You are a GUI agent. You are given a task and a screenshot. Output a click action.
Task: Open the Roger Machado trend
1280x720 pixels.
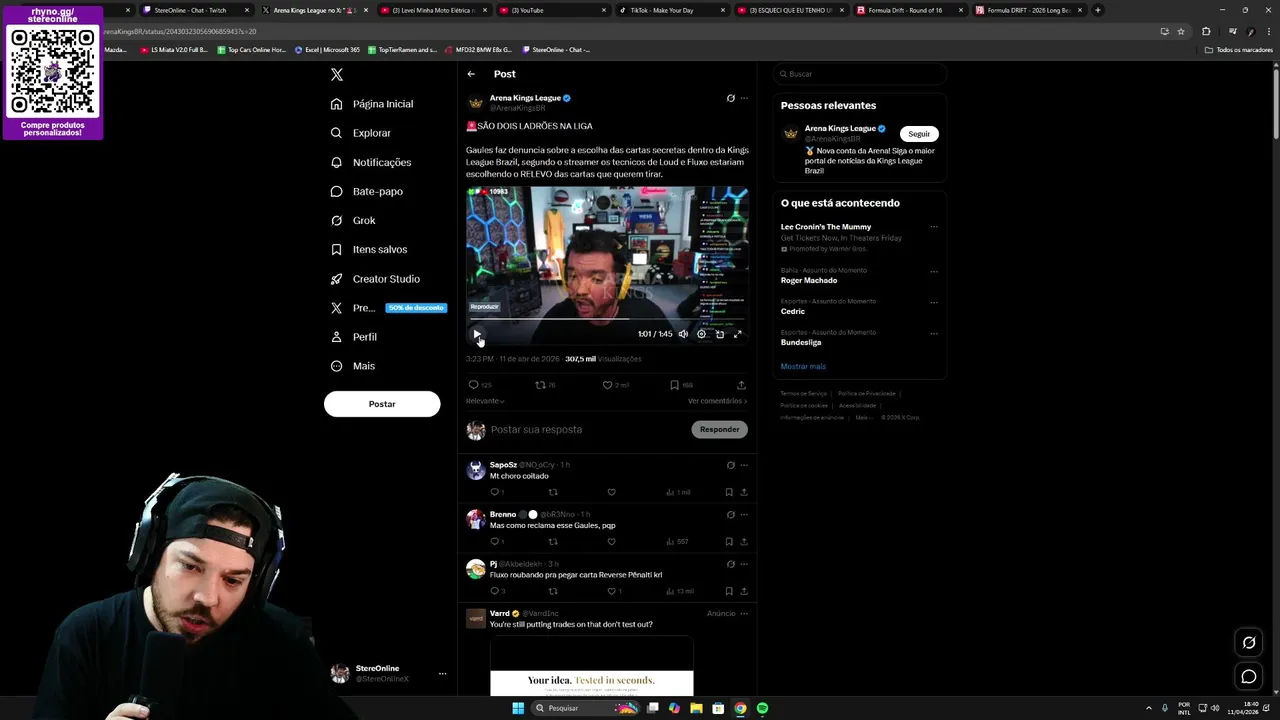coord(809,281)
